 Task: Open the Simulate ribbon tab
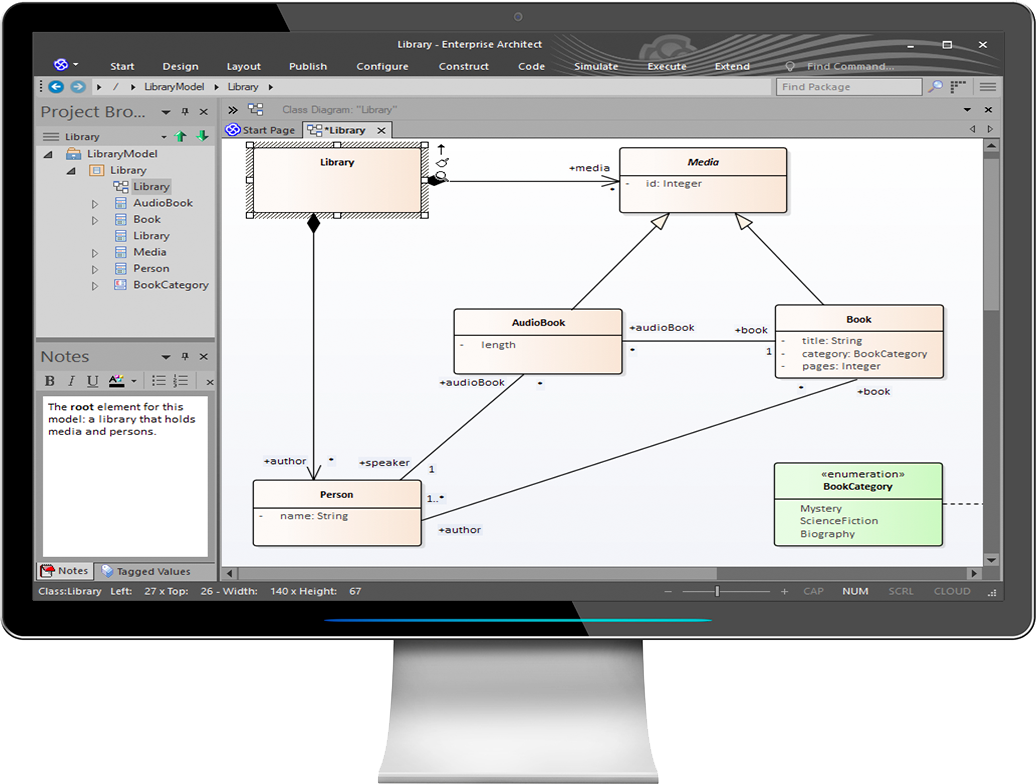[x=595, y=66]
